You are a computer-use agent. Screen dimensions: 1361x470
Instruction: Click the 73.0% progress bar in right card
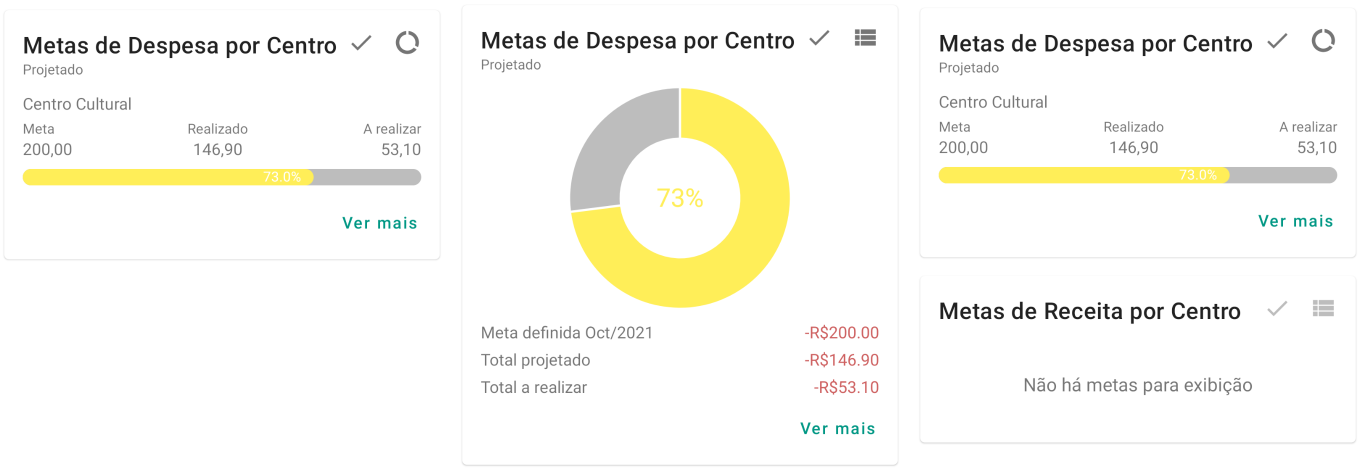point(1138,175)
